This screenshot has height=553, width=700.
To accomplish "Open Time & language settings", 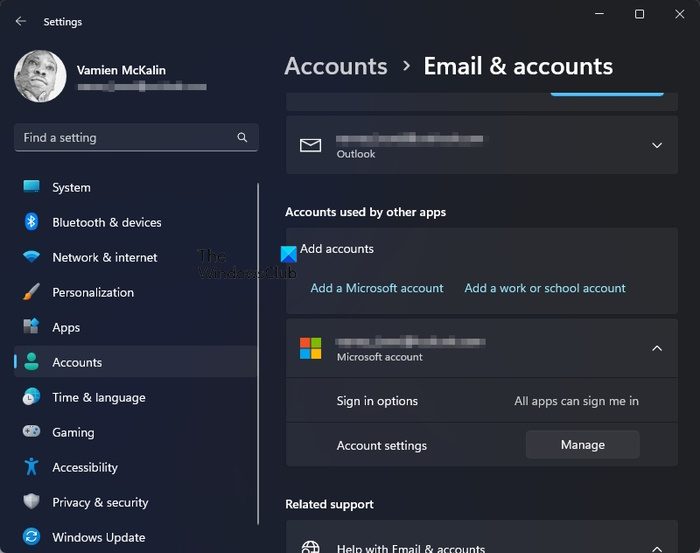I will coord(135,397).
